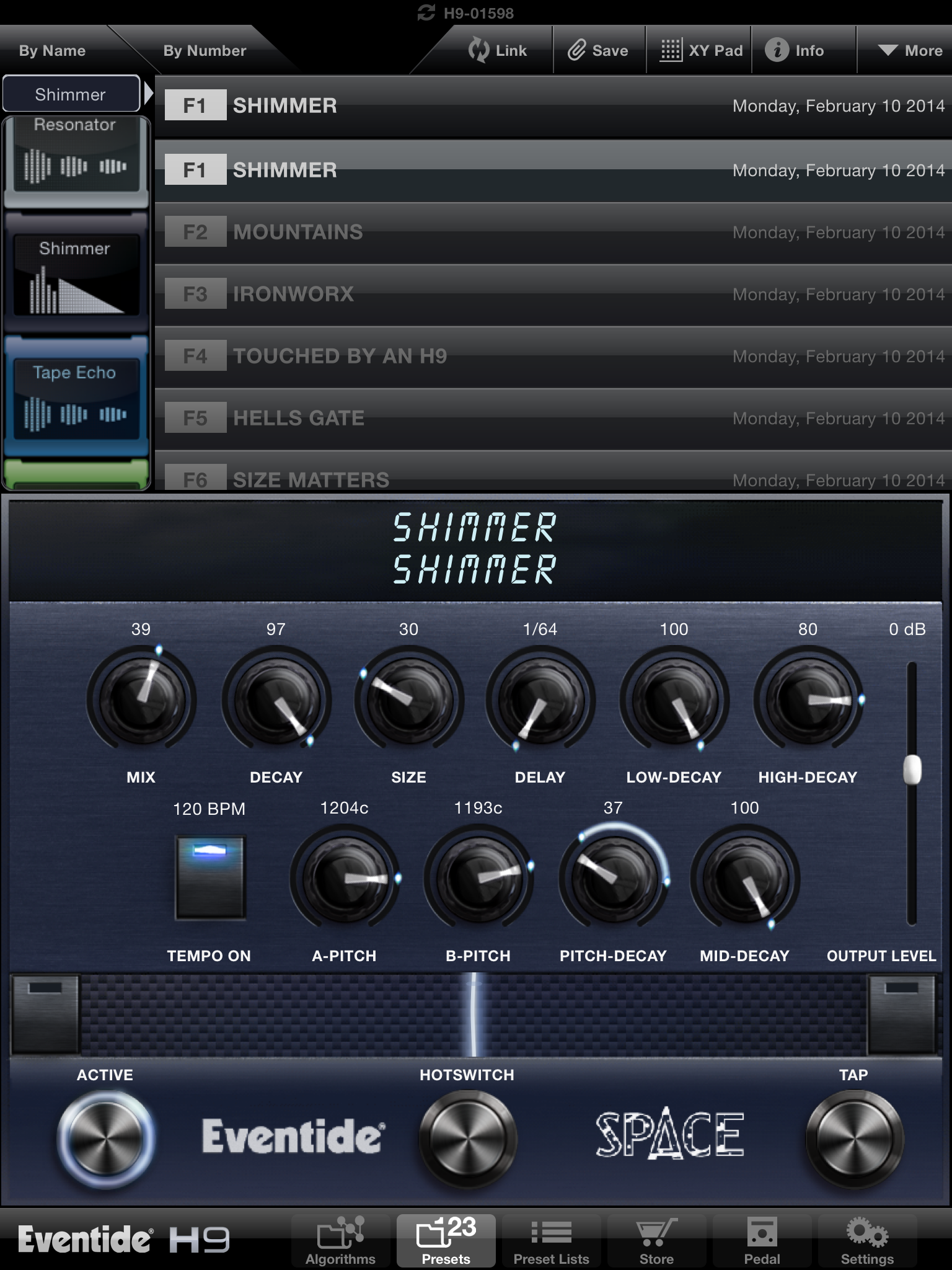Viewport: 952px width, 1270px height.
Task: Open the Pedal tab
Action: tap(762, 1241)
